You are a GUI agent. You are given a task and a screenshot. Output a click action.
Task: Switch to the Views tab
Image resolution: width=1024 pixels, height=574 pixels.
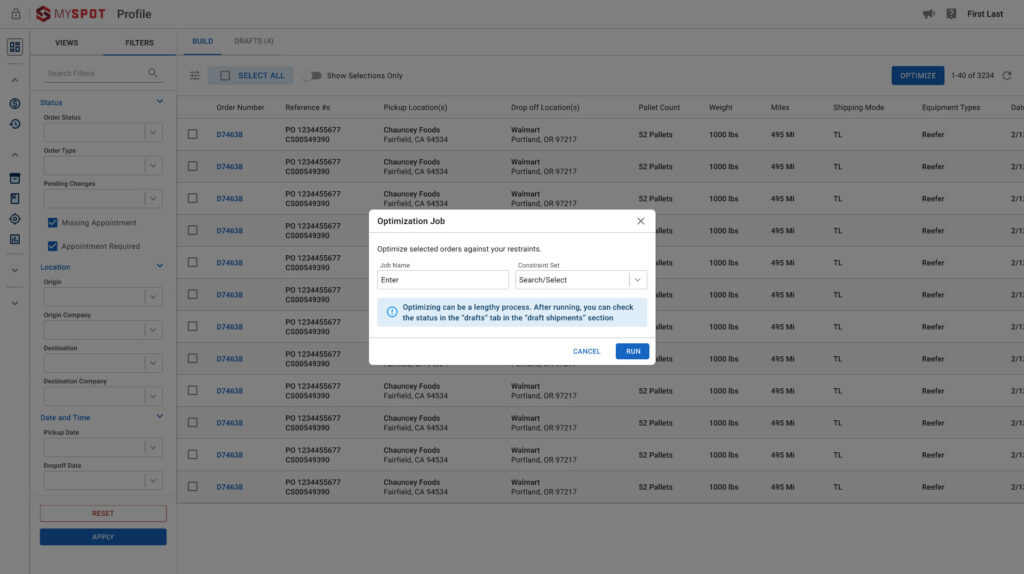pyautogui.click(x=67, y=42)
